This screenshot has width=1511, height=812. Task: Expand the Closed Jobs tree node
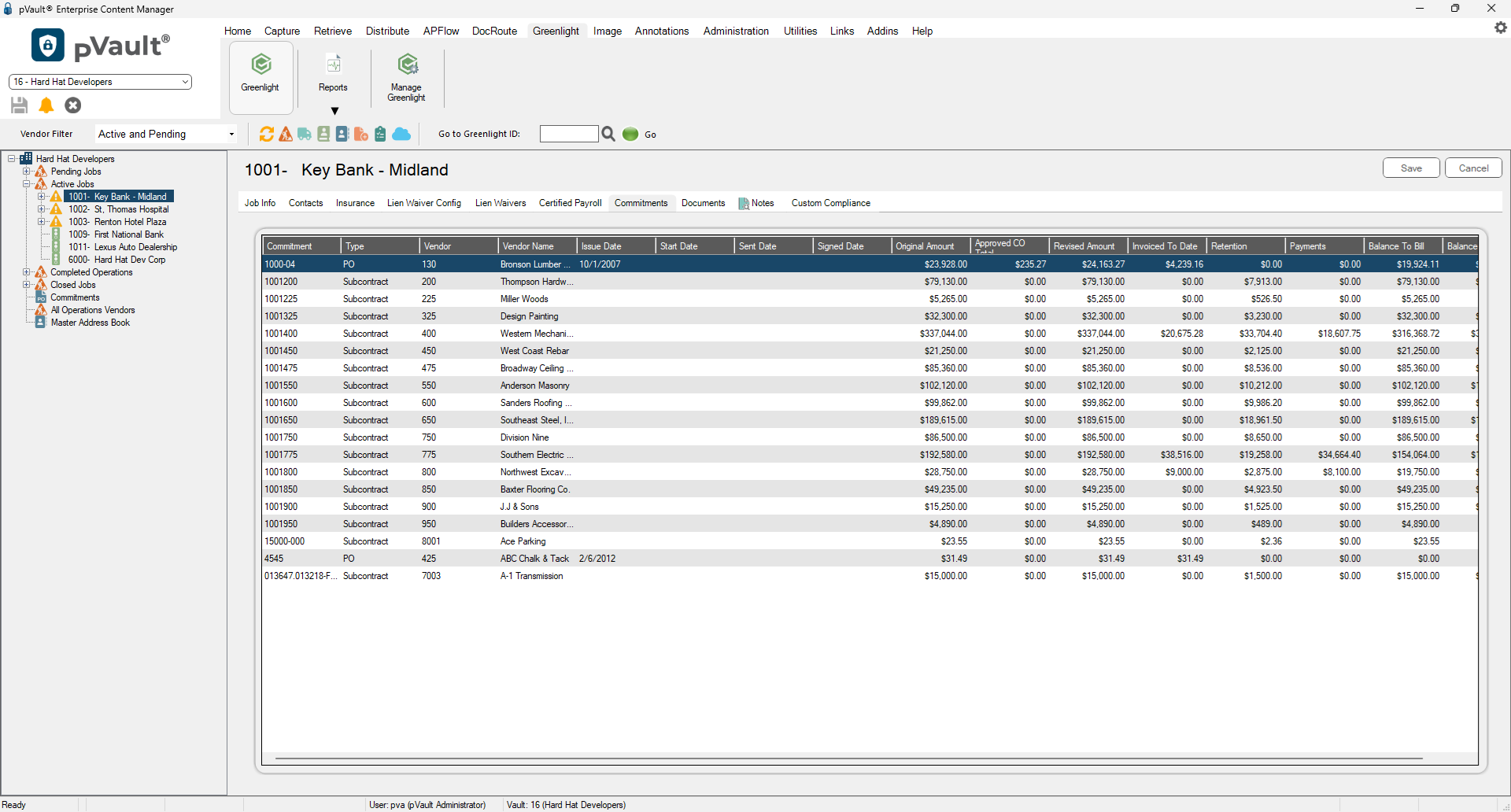pyautogui.click(x=27, y=285)
